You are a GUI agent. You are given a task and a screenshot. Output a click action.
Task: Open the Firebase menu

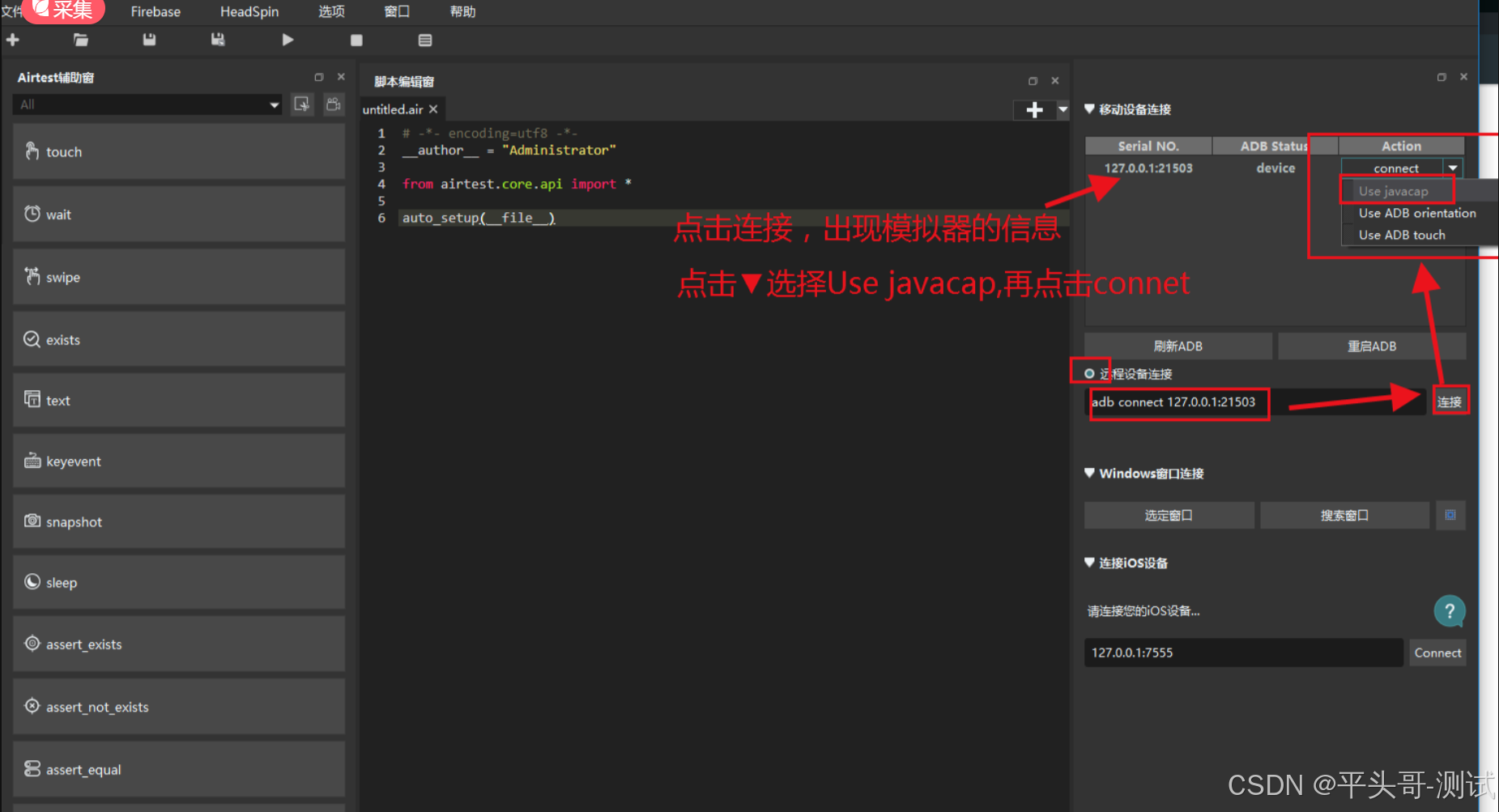pyautogui.click(x=155, y=11)
